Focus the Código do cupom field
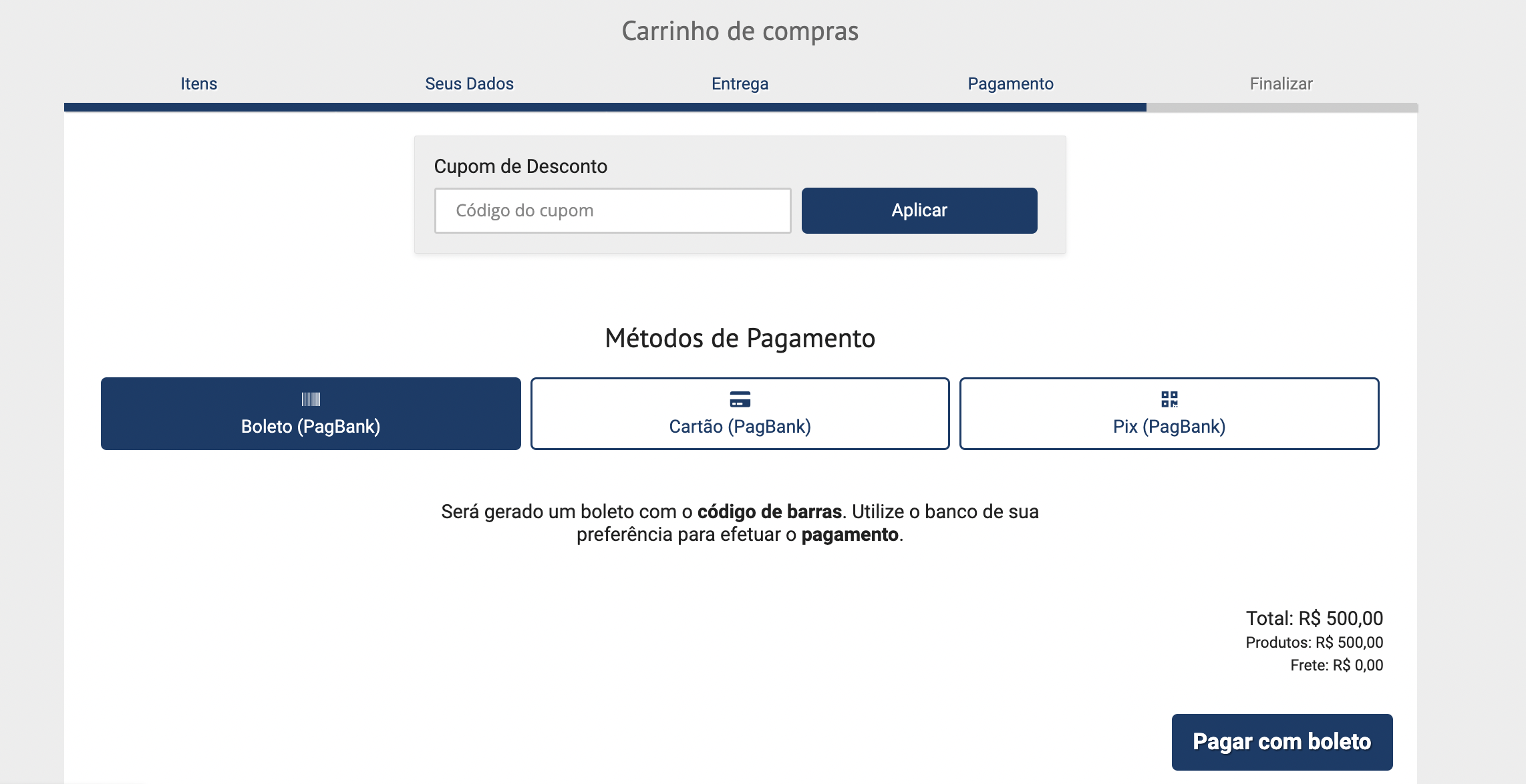1526x784 pixels. click(612, 210)
